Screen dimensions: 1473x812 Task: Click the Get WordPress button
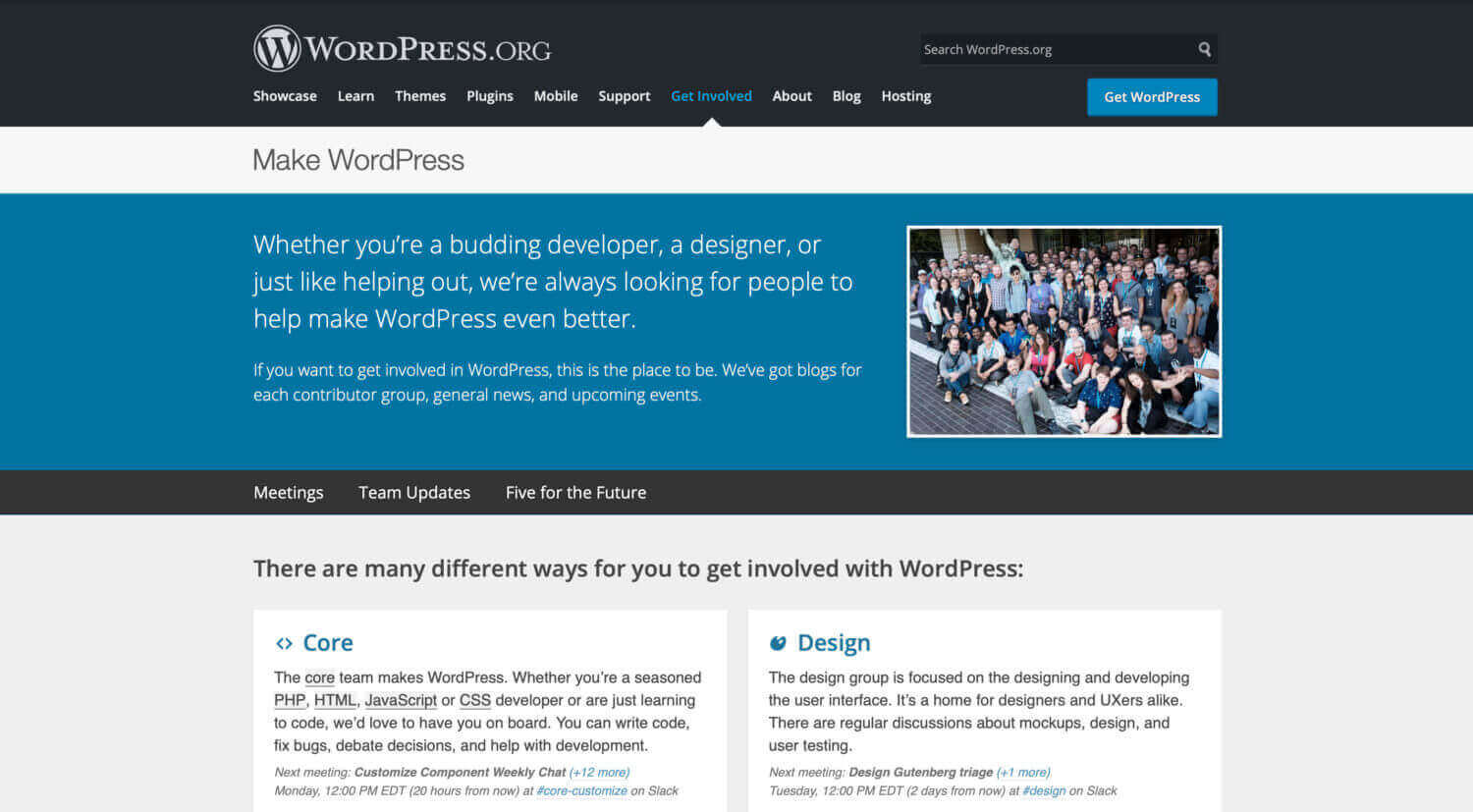(1152, 97)
